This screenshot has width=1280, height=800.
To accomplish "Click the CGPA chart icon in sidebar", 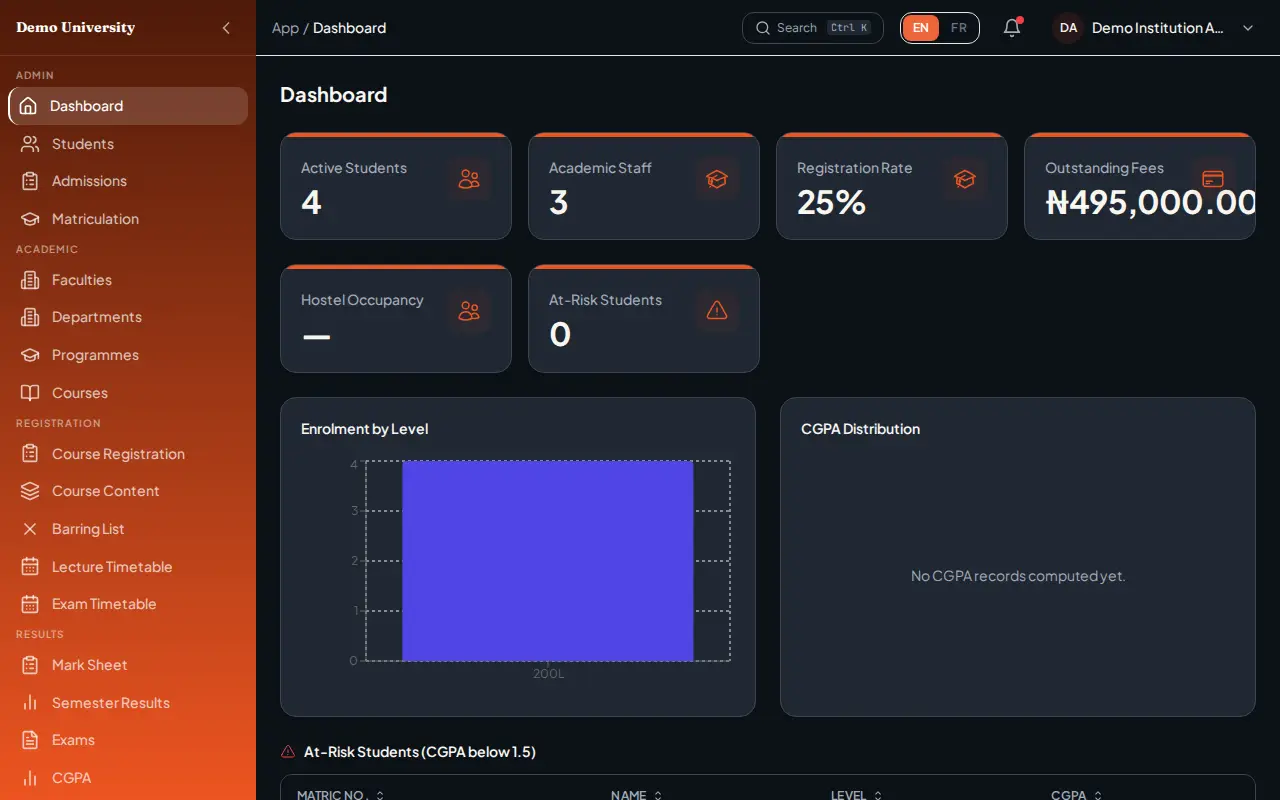I will click(30, 778).
